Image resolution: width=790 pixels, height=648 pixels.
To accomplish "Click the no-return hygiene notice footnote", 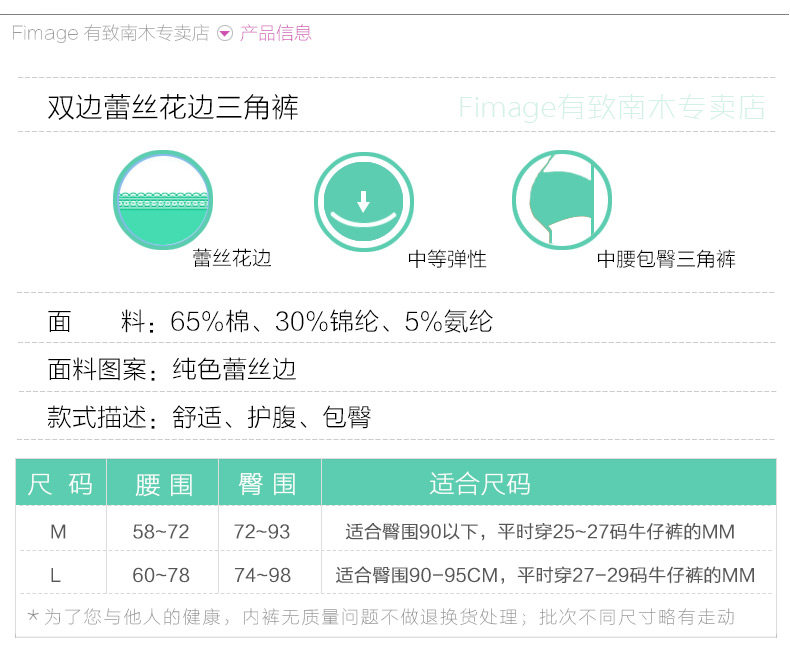I will point(381,616).
